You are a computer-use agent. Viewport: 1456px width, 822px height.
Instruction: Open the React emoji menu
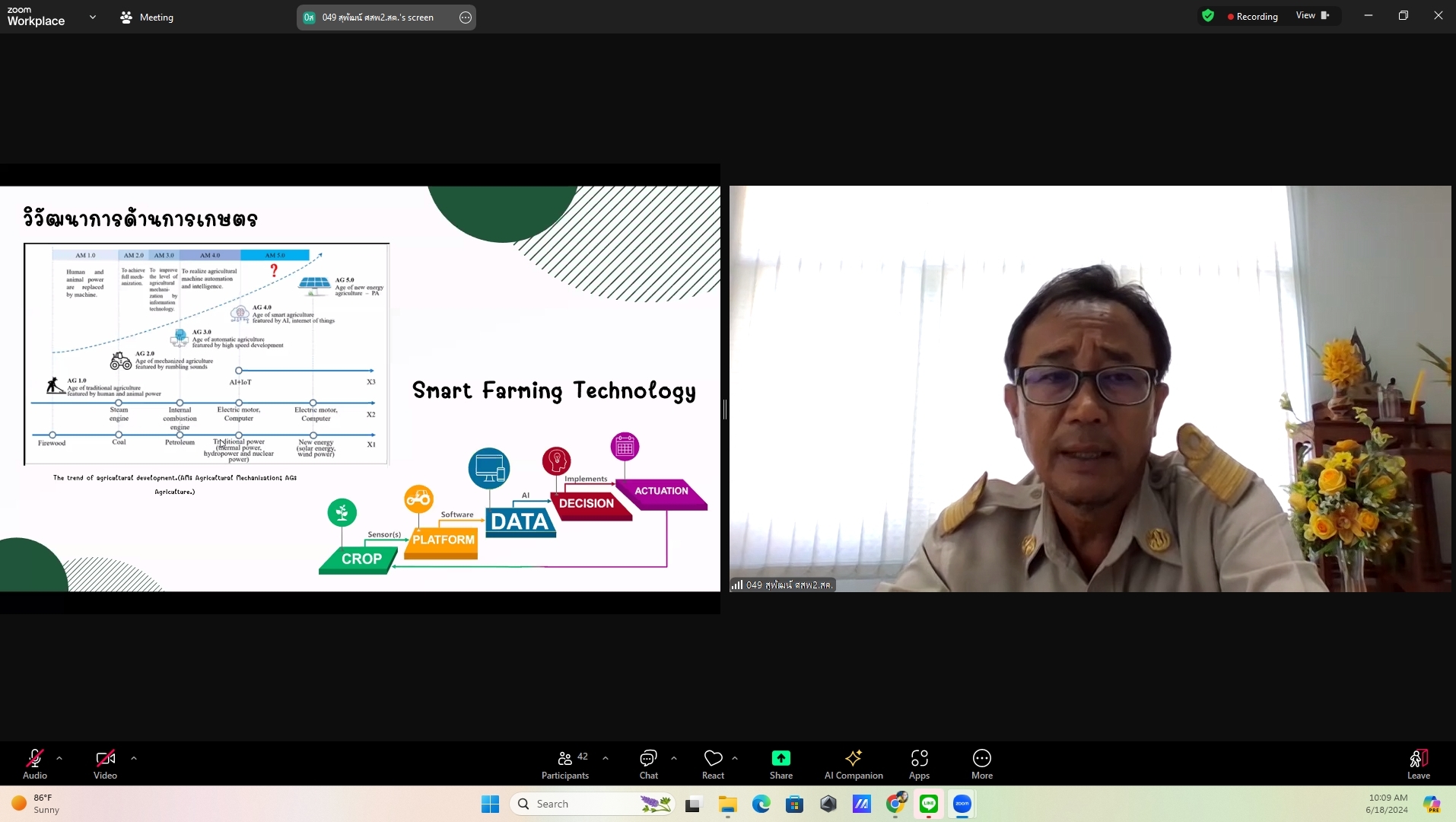[713, 763]
